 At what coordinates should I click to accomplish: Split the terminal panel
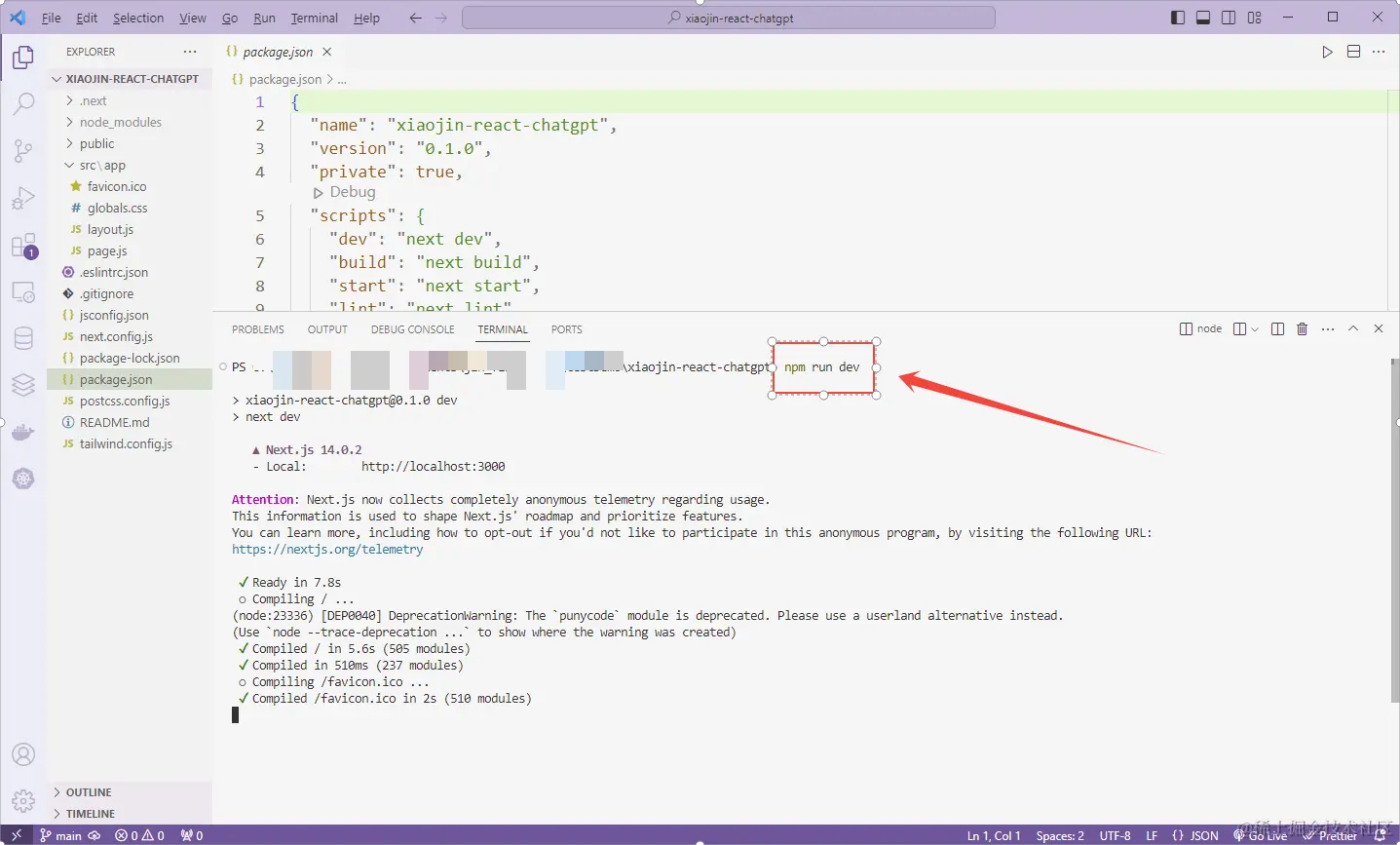point(1277,329)
